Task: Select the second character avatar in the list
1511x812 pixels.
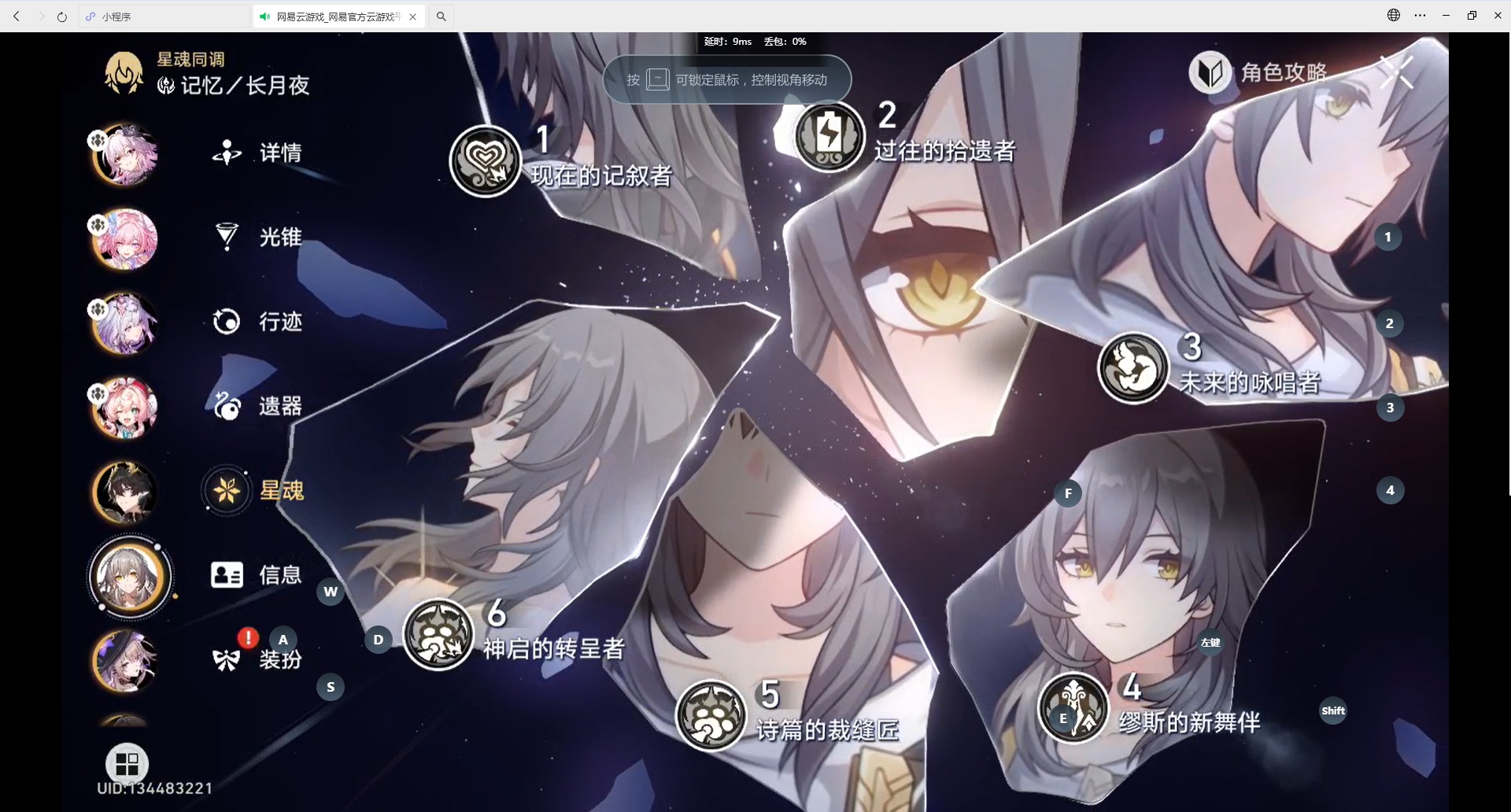Action: [x=124, y=239]
